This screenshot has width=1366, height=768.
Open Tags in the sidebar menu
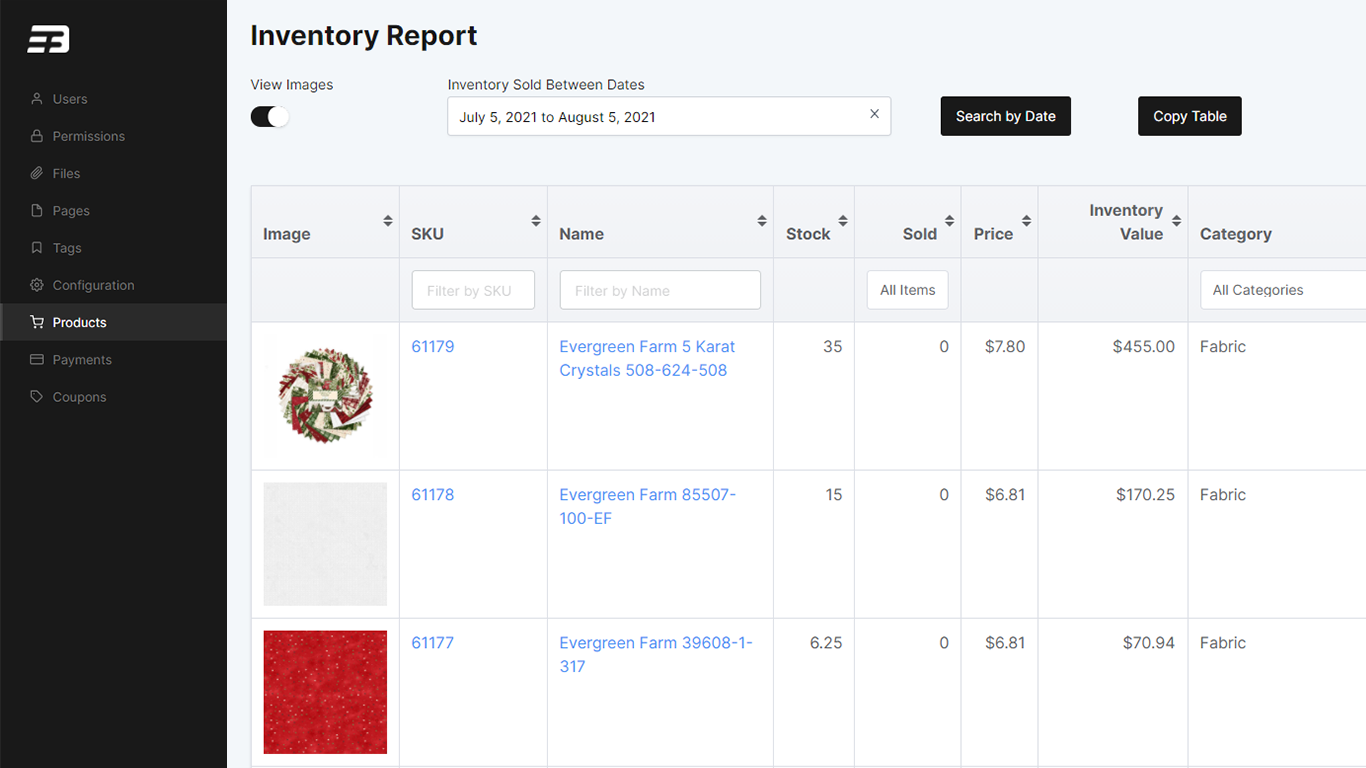tap(67, 248)
